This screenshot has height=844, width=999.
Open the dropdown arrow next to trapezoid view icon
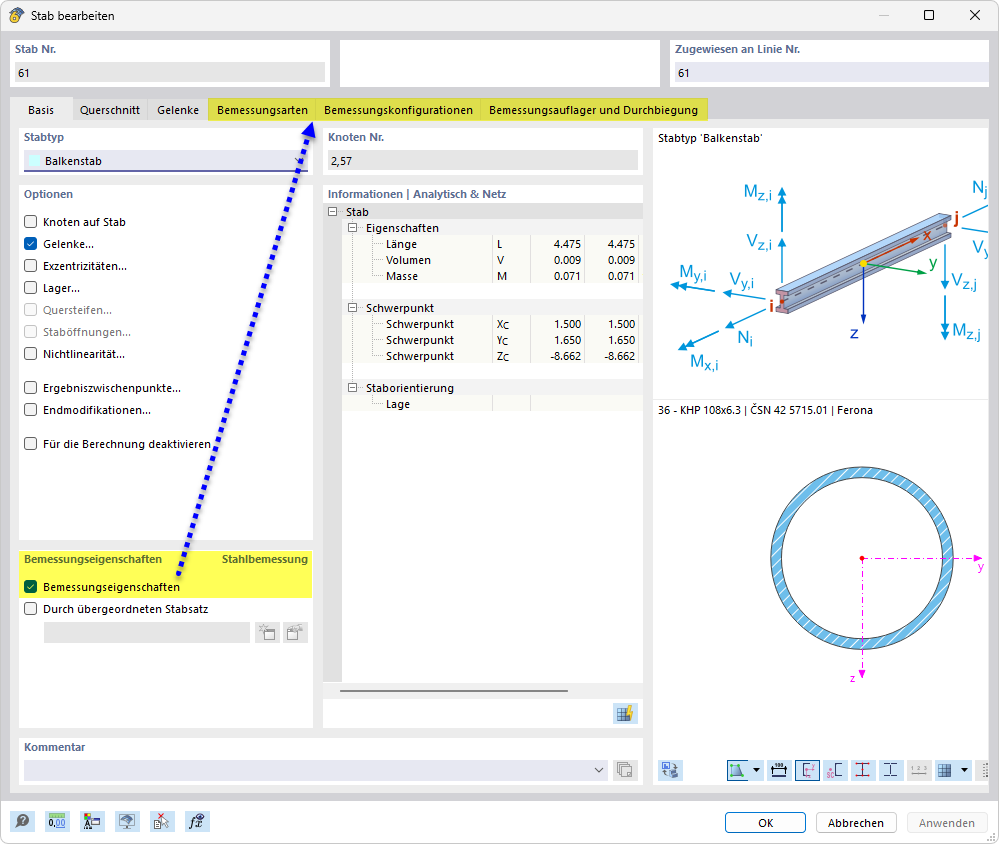pyautogui.click(x=756, y=770)
